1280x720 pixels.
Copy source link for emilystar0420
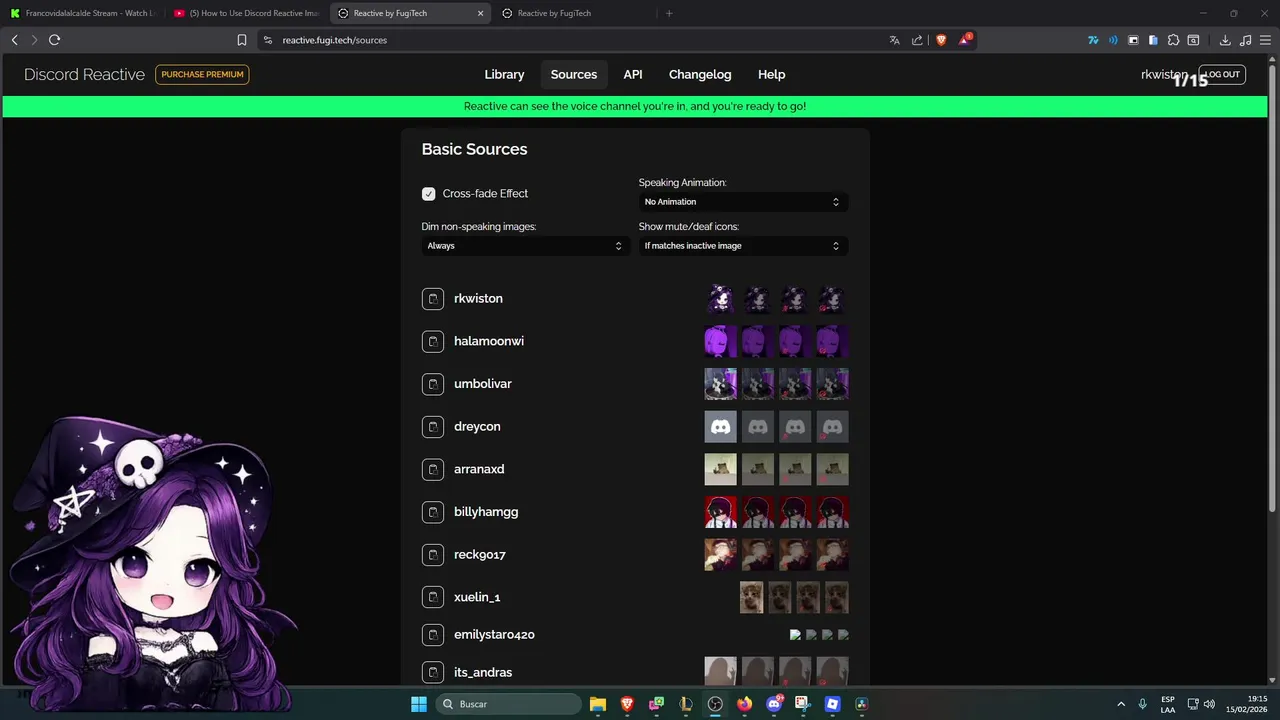(432, 635)
